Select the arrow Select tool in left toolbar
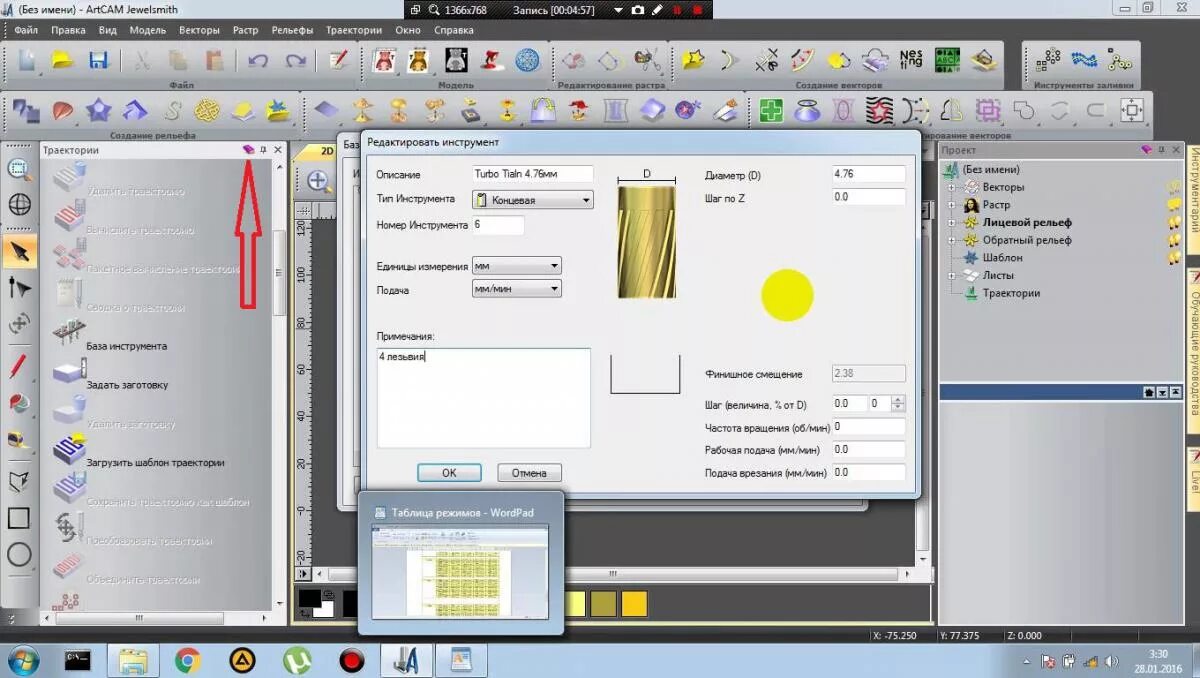Viewport: 1200px width, 678px height. click(x=19, y=251)
